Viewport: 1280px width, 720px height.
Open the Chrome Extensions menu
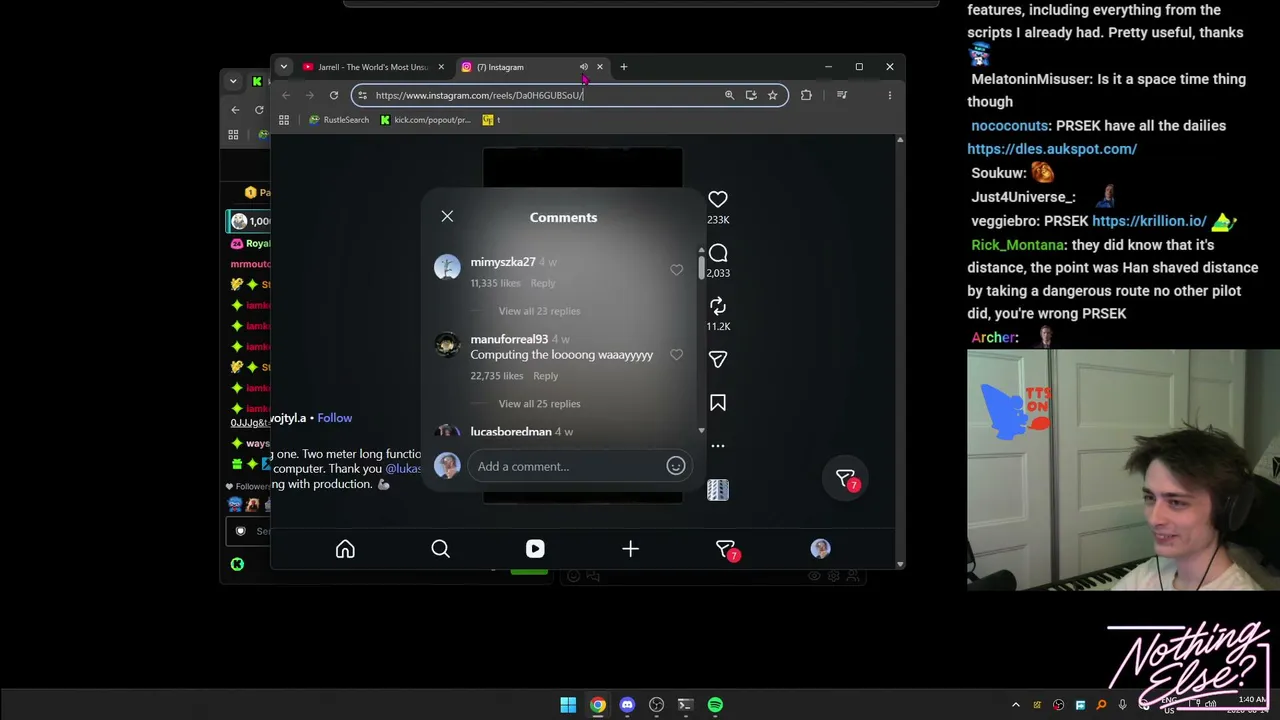tap(806, 95)
